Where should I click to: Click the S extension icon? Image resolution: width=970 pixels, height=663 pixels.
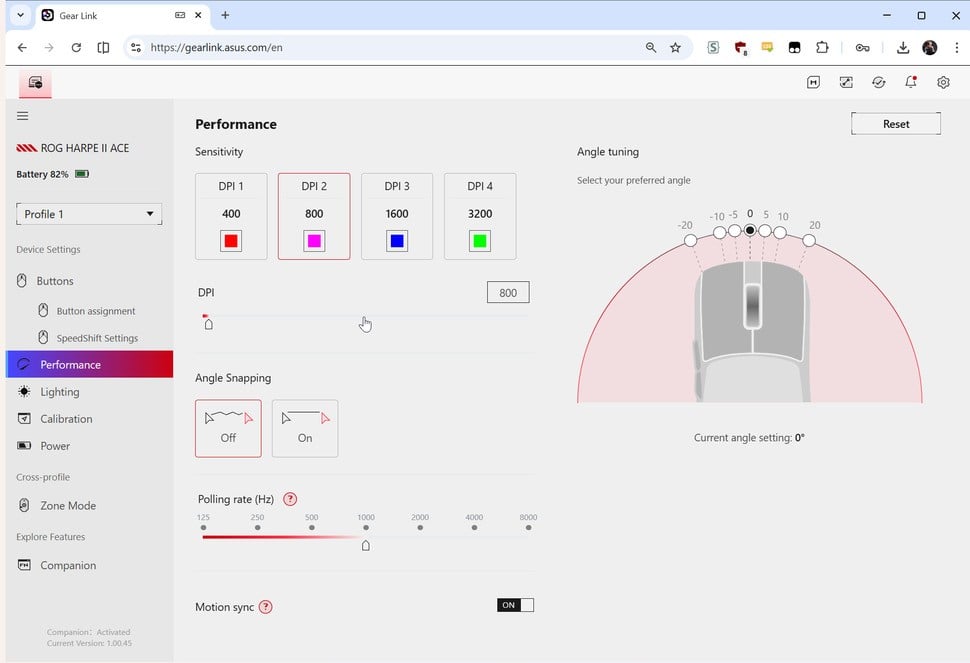[x=713, y=48]
